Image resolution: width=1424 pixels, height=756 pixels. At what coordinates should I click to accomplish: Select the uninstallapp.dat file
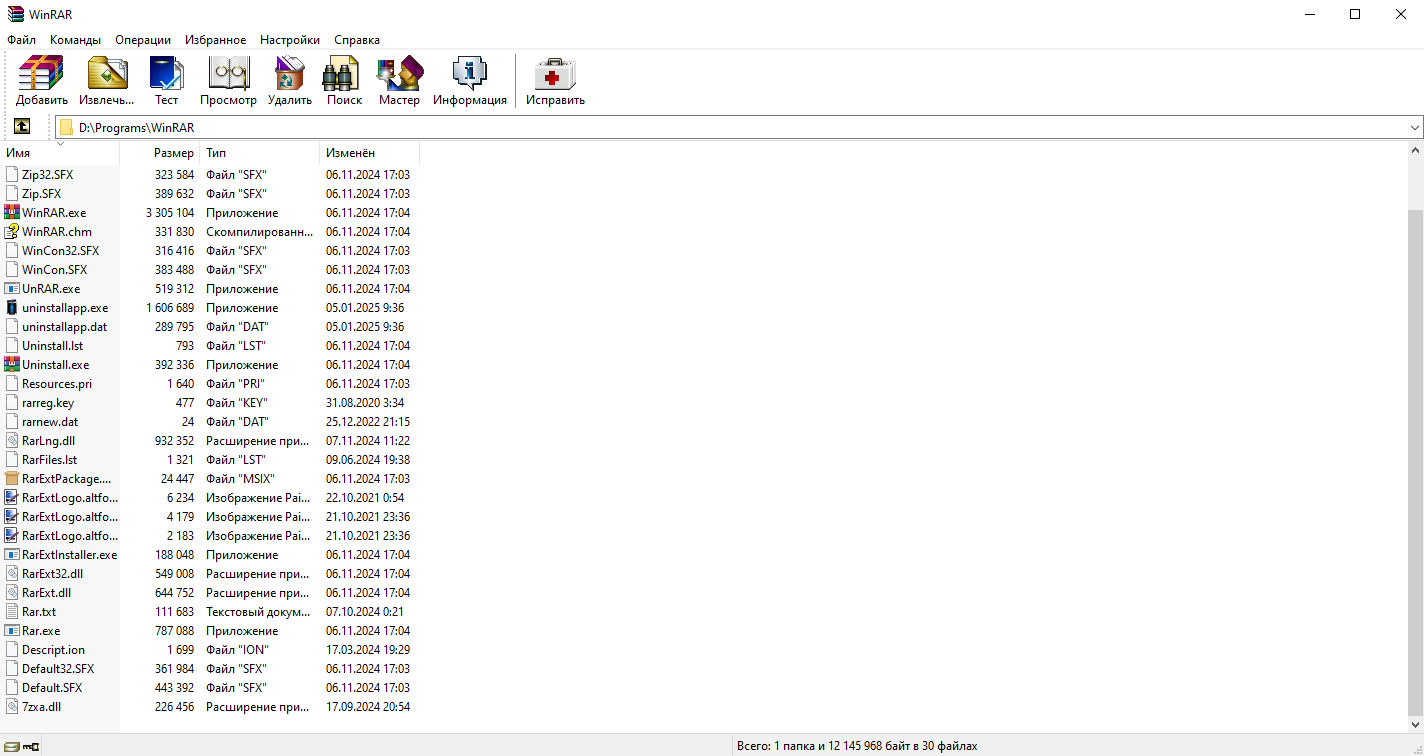64,327
